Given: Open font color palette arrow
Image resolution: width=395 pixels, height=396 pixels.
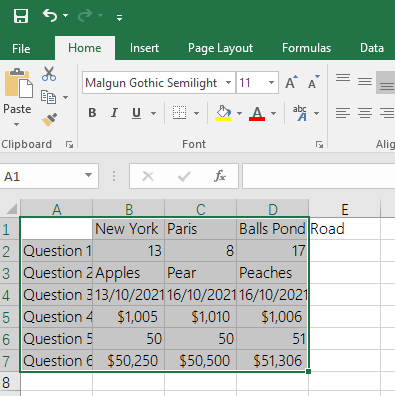Looking at the screenshot, I should (x=274, y=113).
